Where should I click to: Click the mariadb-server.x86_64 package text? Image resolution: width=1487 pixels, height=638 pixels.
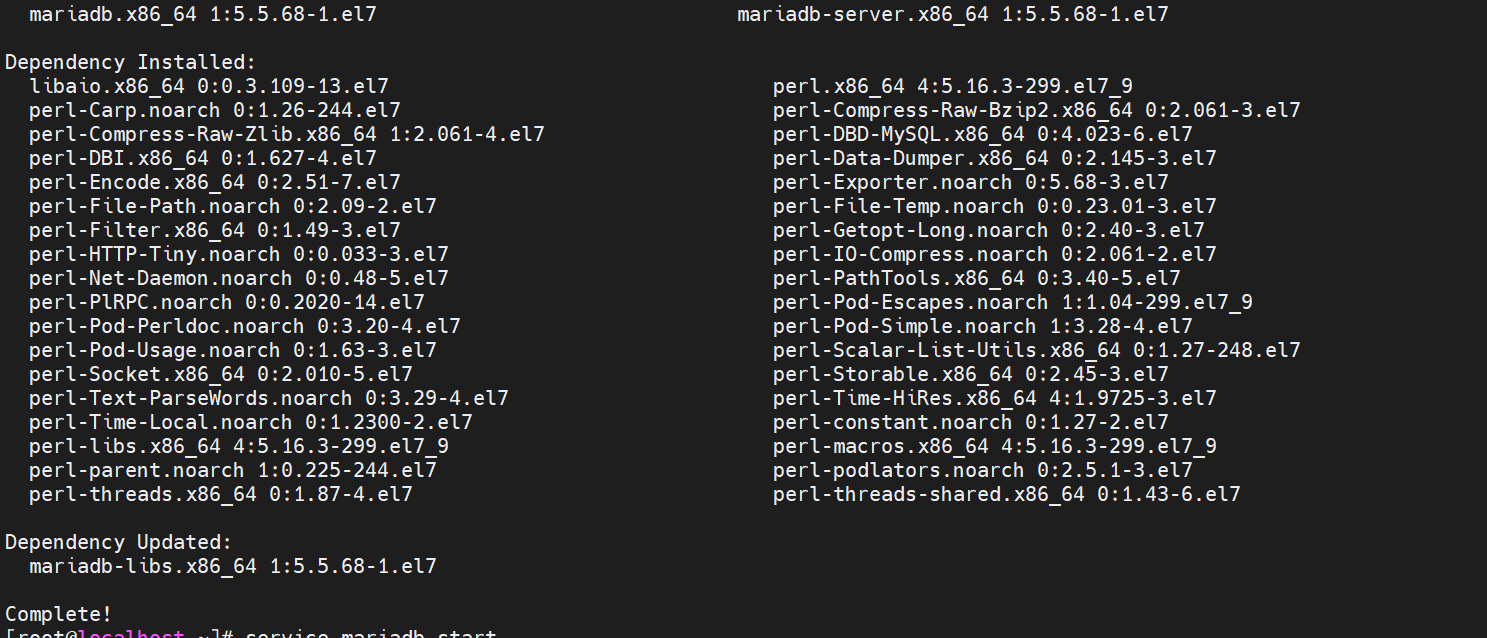point(952,14)
